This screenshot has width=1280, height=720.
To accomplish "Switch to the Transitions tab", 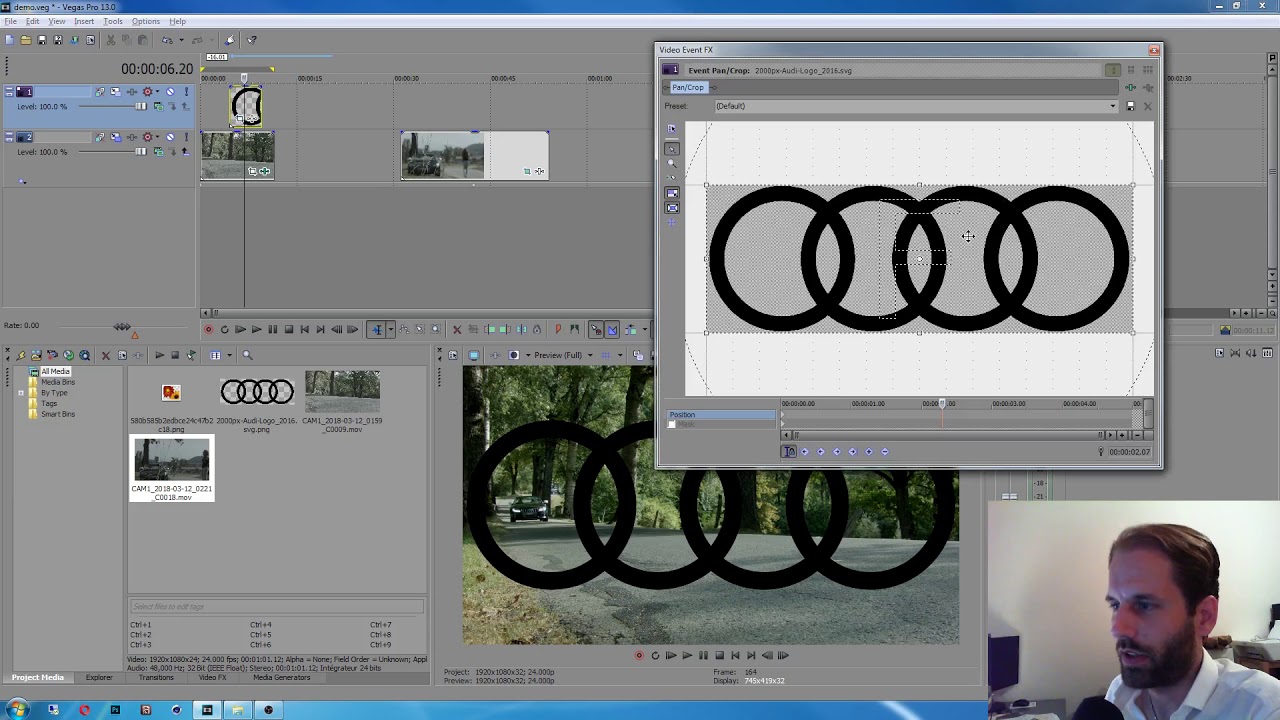I will coord(156,678).
